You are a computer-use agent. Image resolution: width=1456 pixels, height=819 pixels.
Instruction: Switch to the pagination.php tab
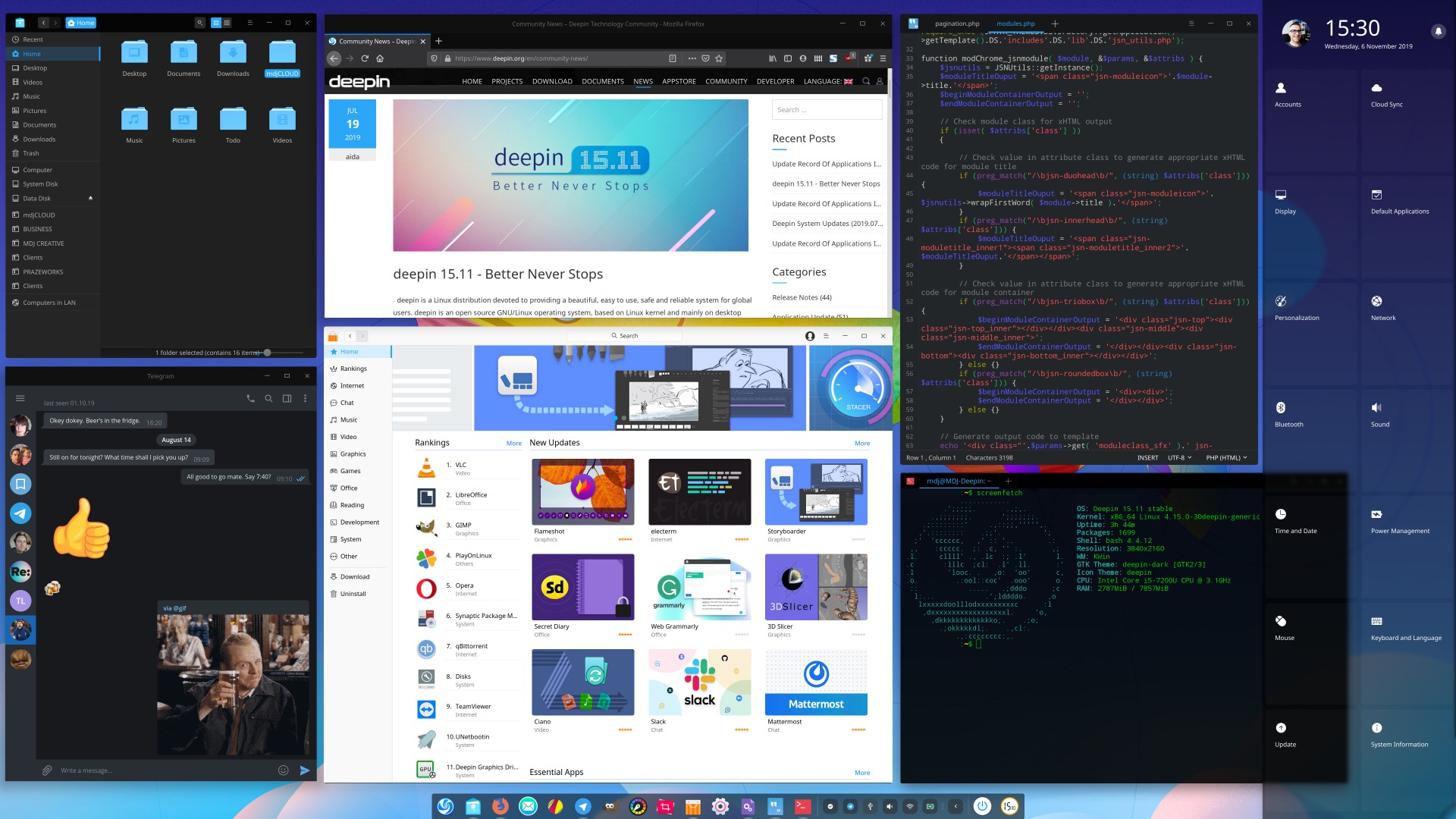pos(957,24)
